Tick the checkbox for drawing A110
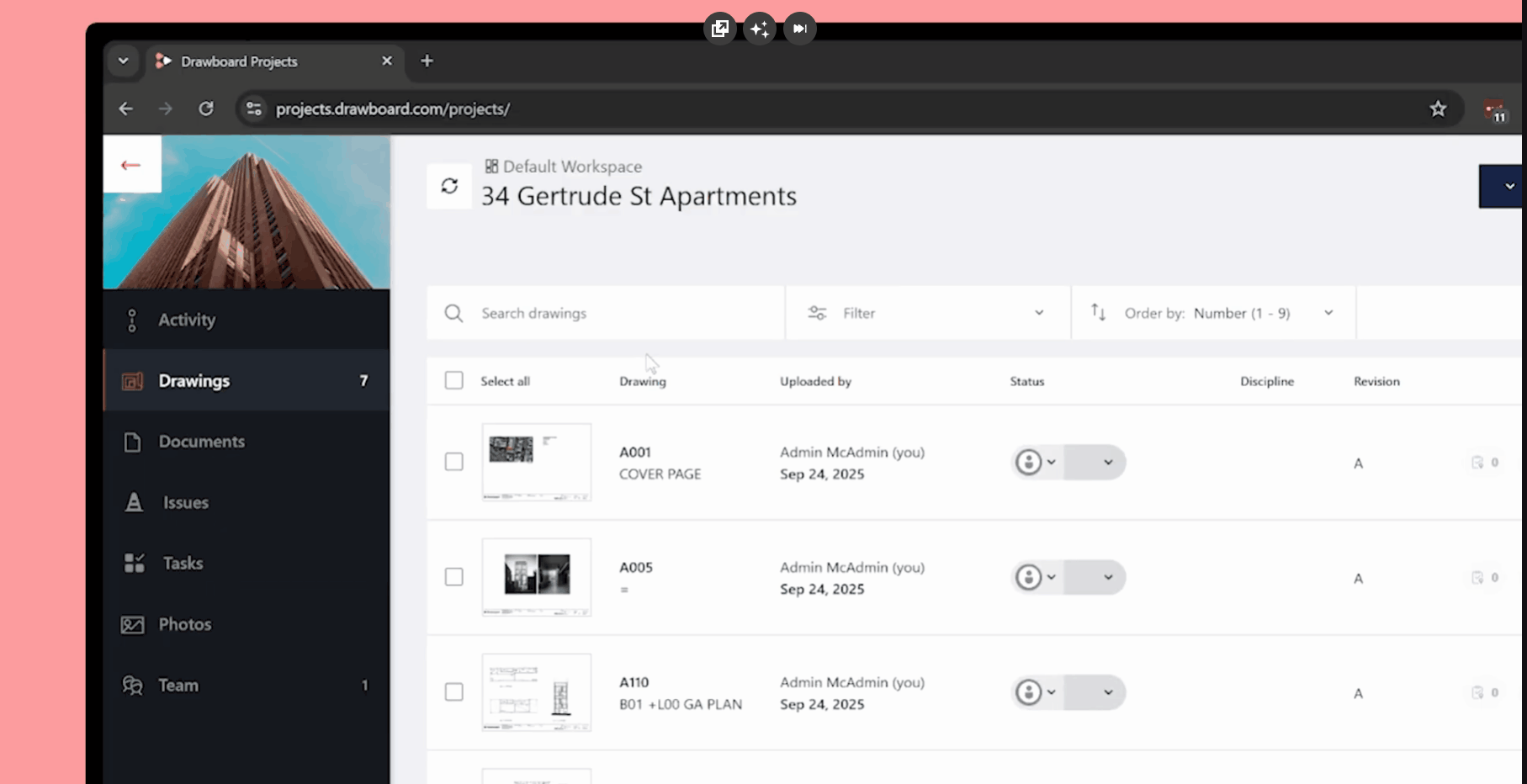The width and height of the screenshot is (1527, 784). click(x=453, y=691)
